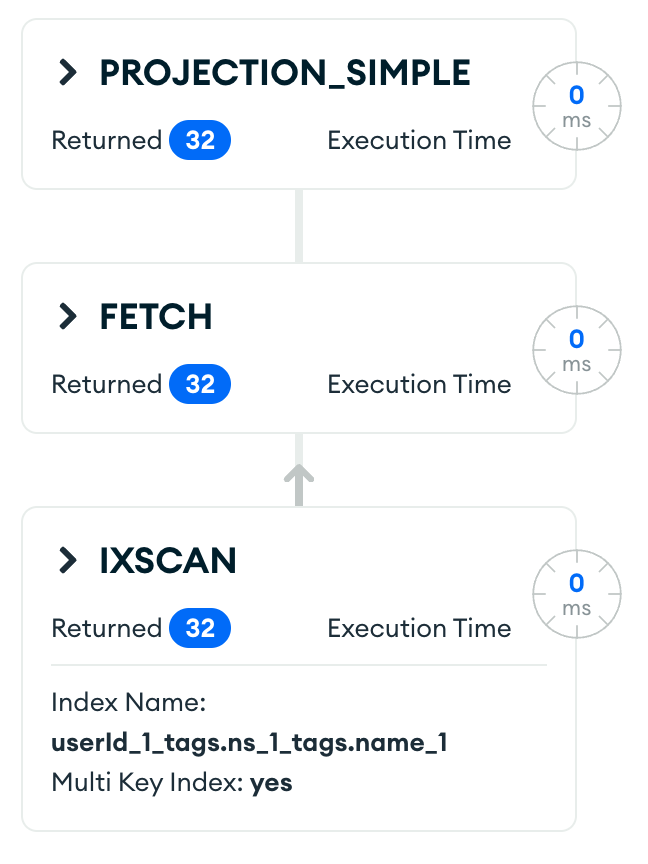
Task: Select the FETCH stage title
Action: pos(156,316)
